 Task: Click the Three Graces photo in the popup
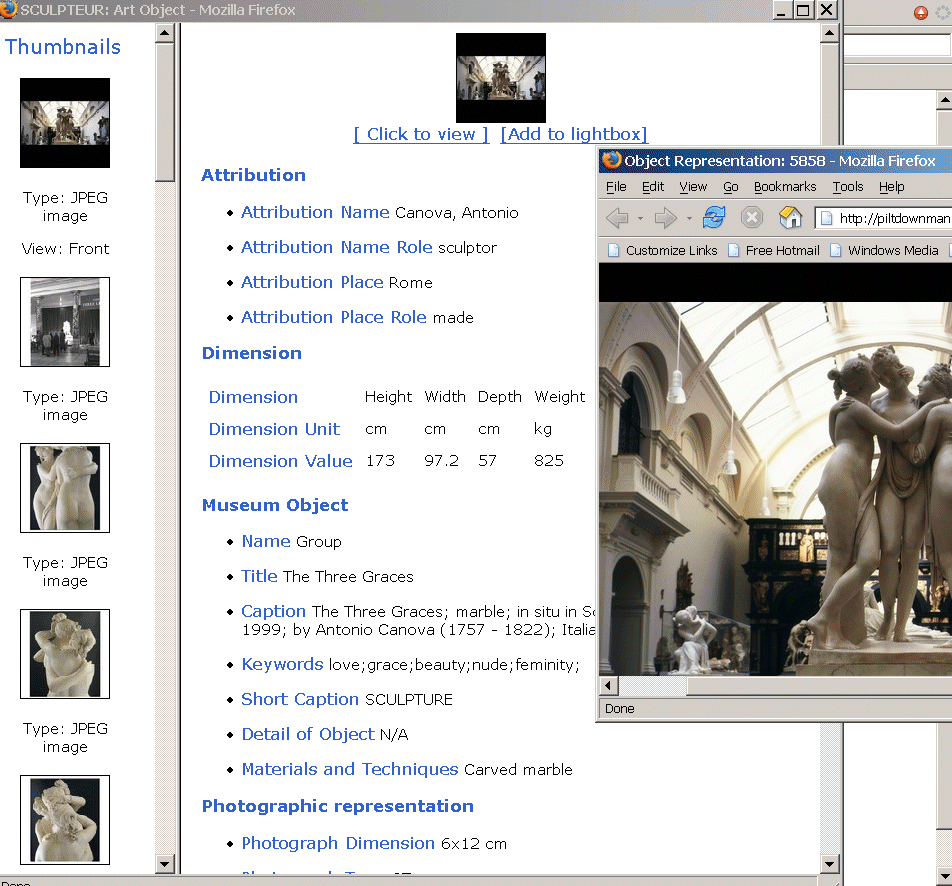click(775, 488)
